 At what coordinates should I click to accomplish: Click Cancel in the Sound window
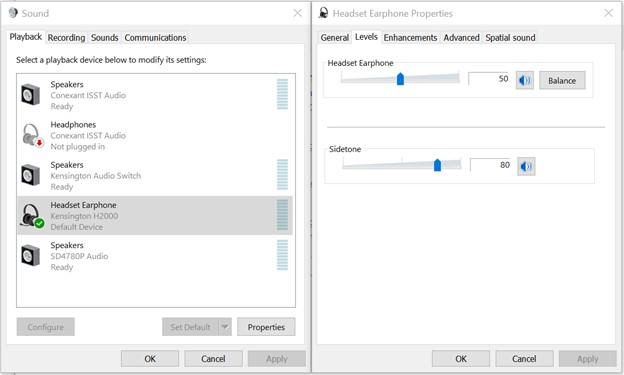pos(213,359)
